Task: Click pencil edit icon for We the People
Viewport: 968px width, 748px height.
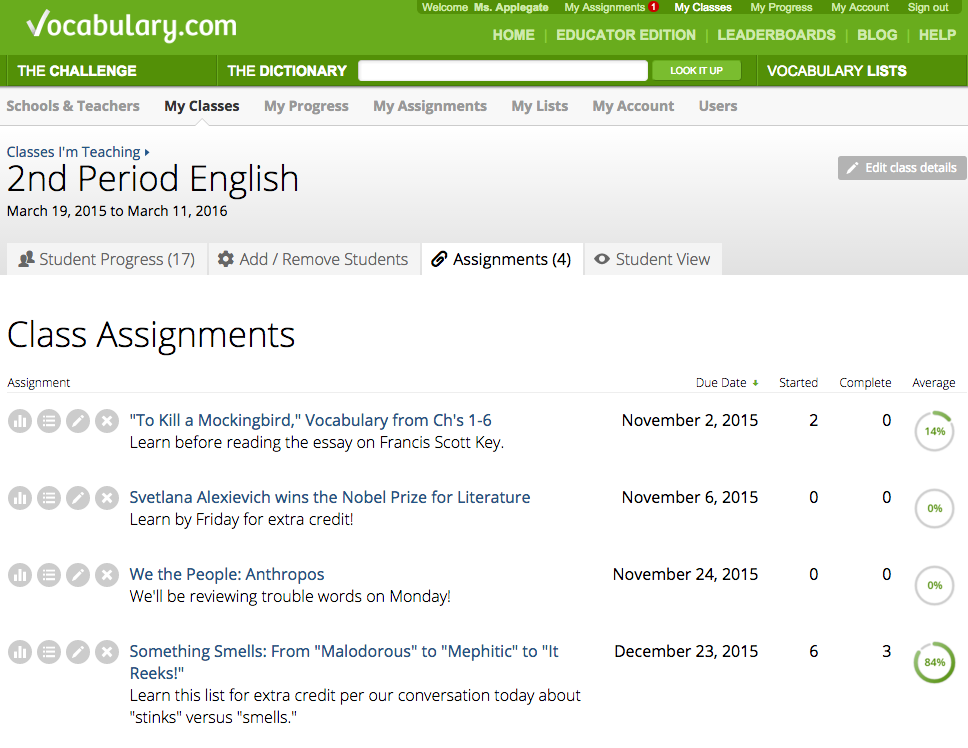Action: pyautogui.click(x=78, y=575)
